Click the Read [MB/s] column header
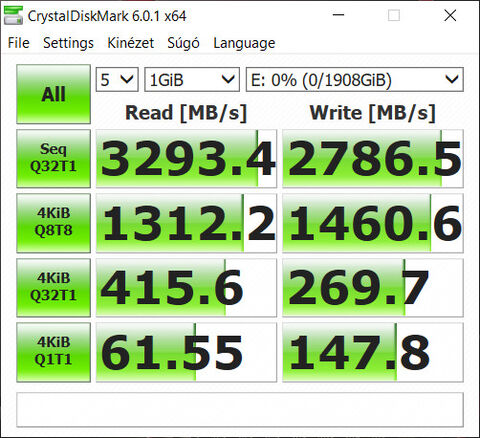The image size is (480, 438). (x=186, y=113)
